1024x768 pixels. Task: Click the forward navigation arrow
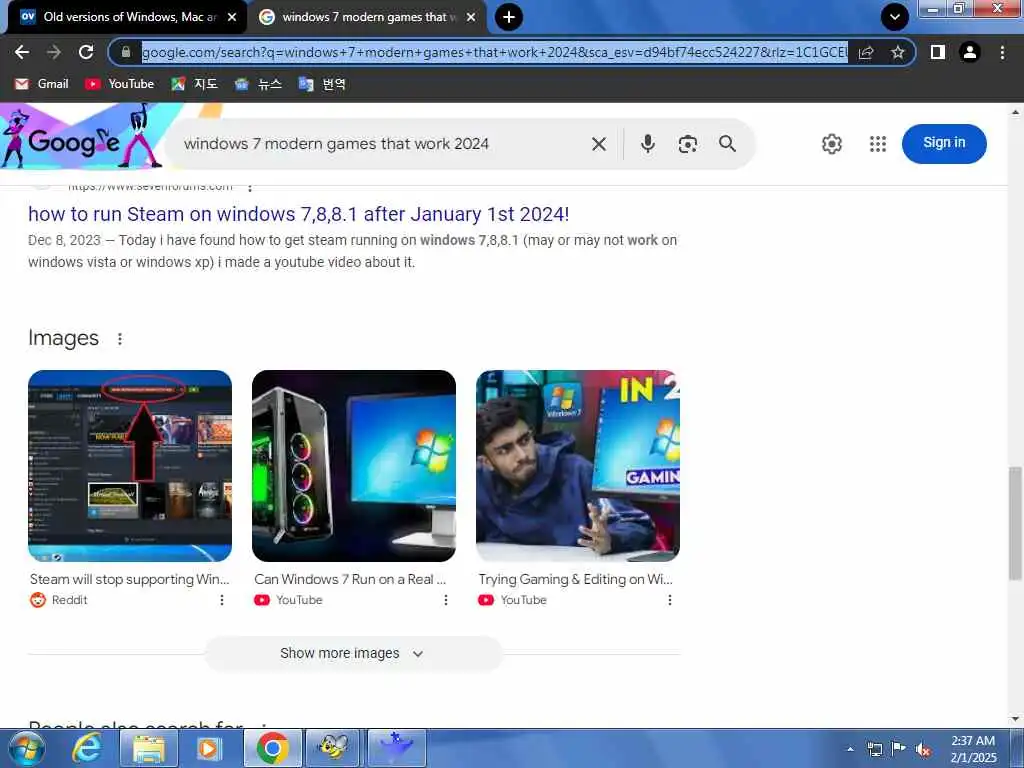click(54, 52)
